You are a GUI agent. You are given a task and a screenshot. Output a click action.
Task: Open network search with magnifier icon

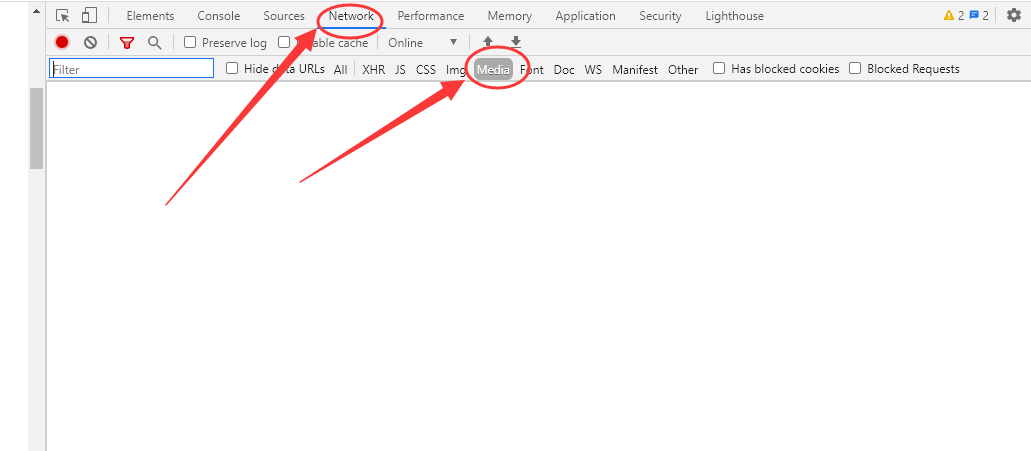coord(154,43)
